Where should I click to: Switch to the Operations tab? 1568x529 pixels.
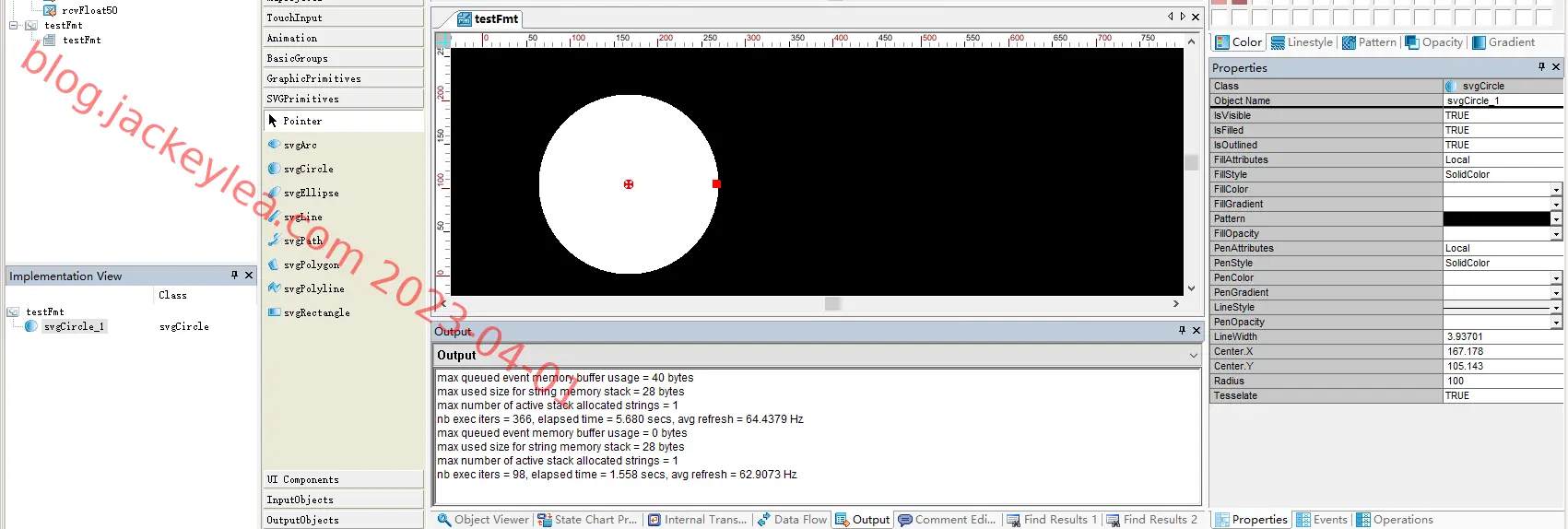coord(1395,520)
